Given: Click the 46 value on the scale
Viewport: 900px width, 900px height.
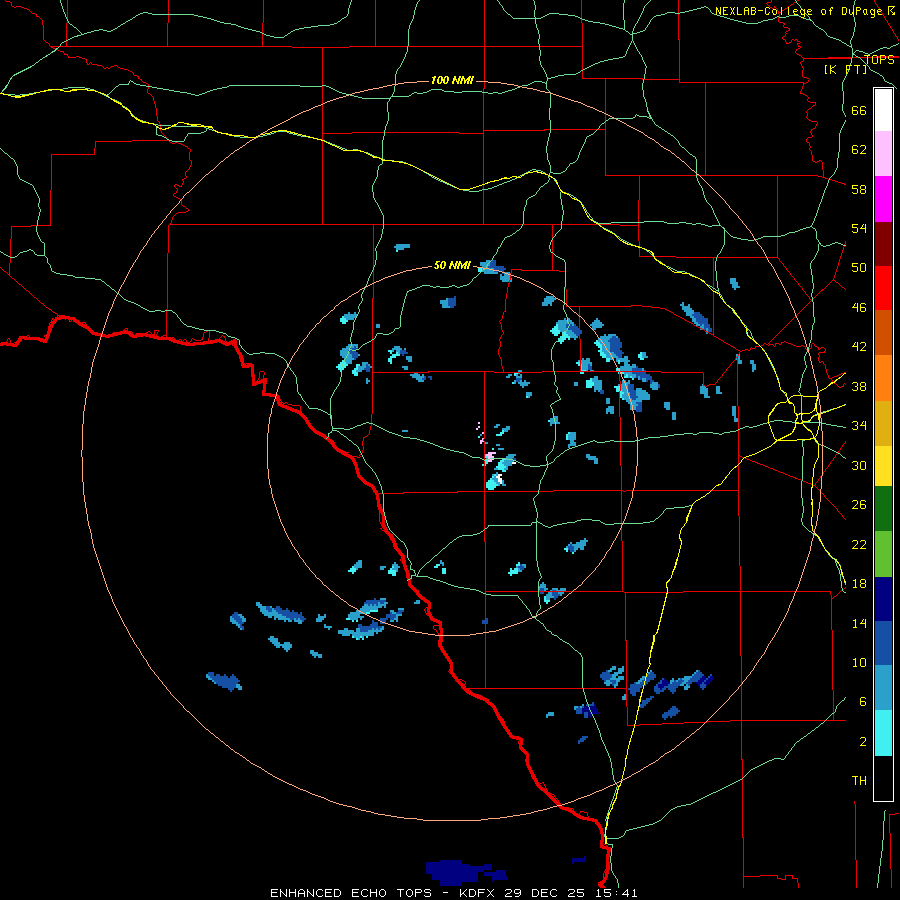Looking at the screenshot, I should [859, 308].
